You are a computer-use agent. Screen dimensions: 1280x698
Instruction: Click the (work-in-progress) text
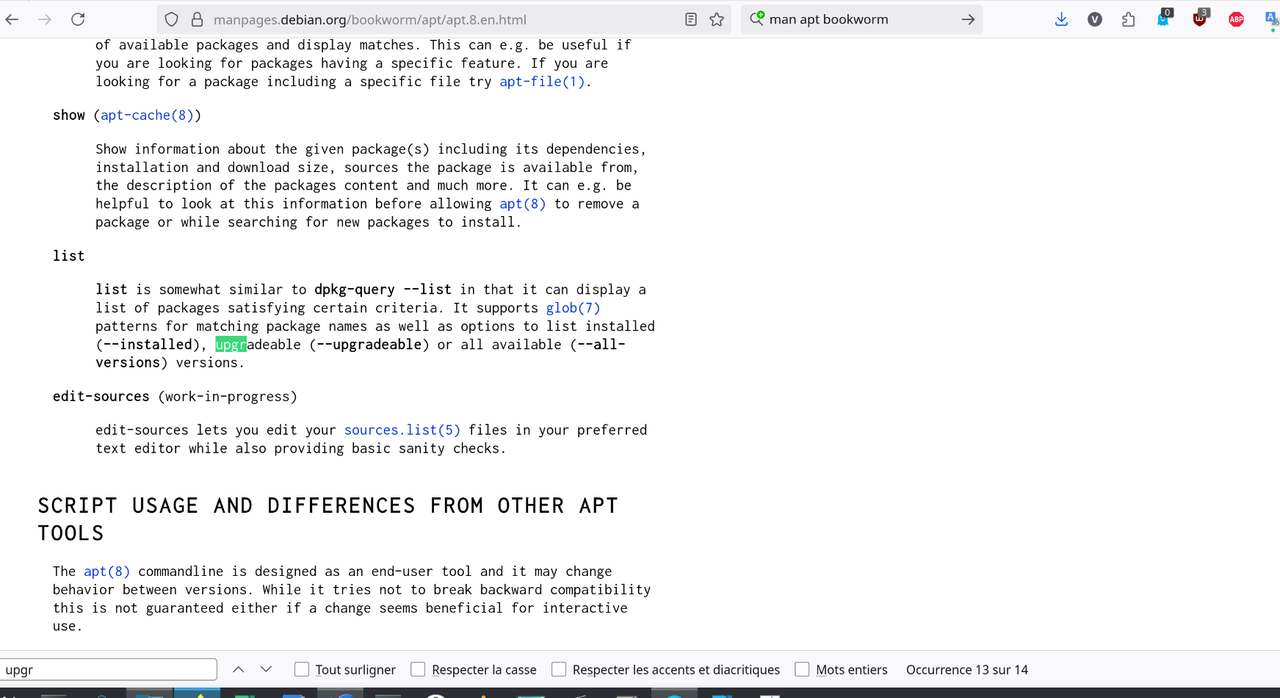228,396
